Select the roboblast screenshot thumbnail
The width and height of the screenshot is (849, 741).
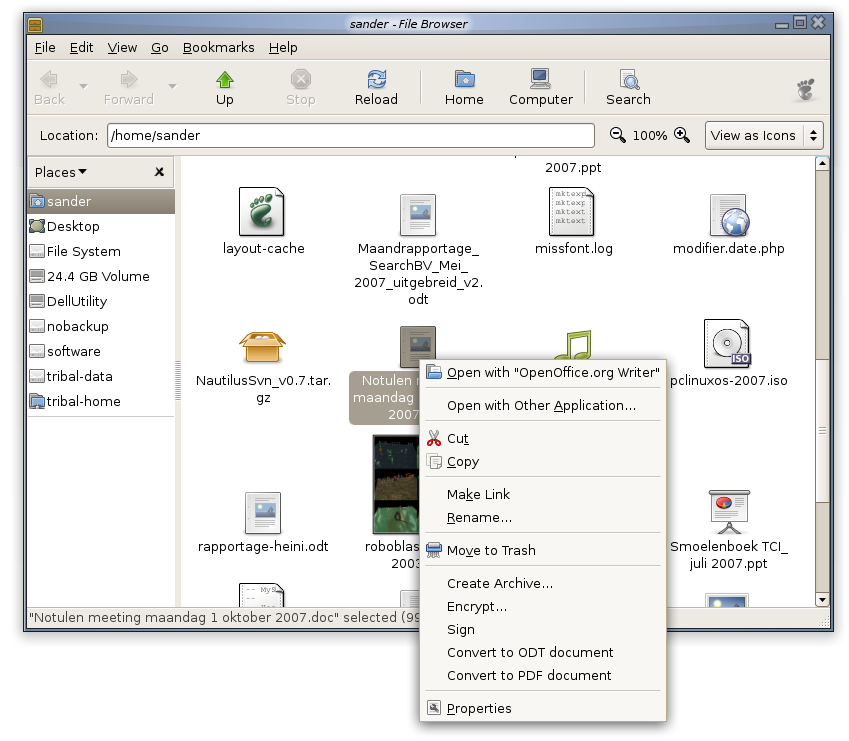pyautogui.click(x=396, y=484)
